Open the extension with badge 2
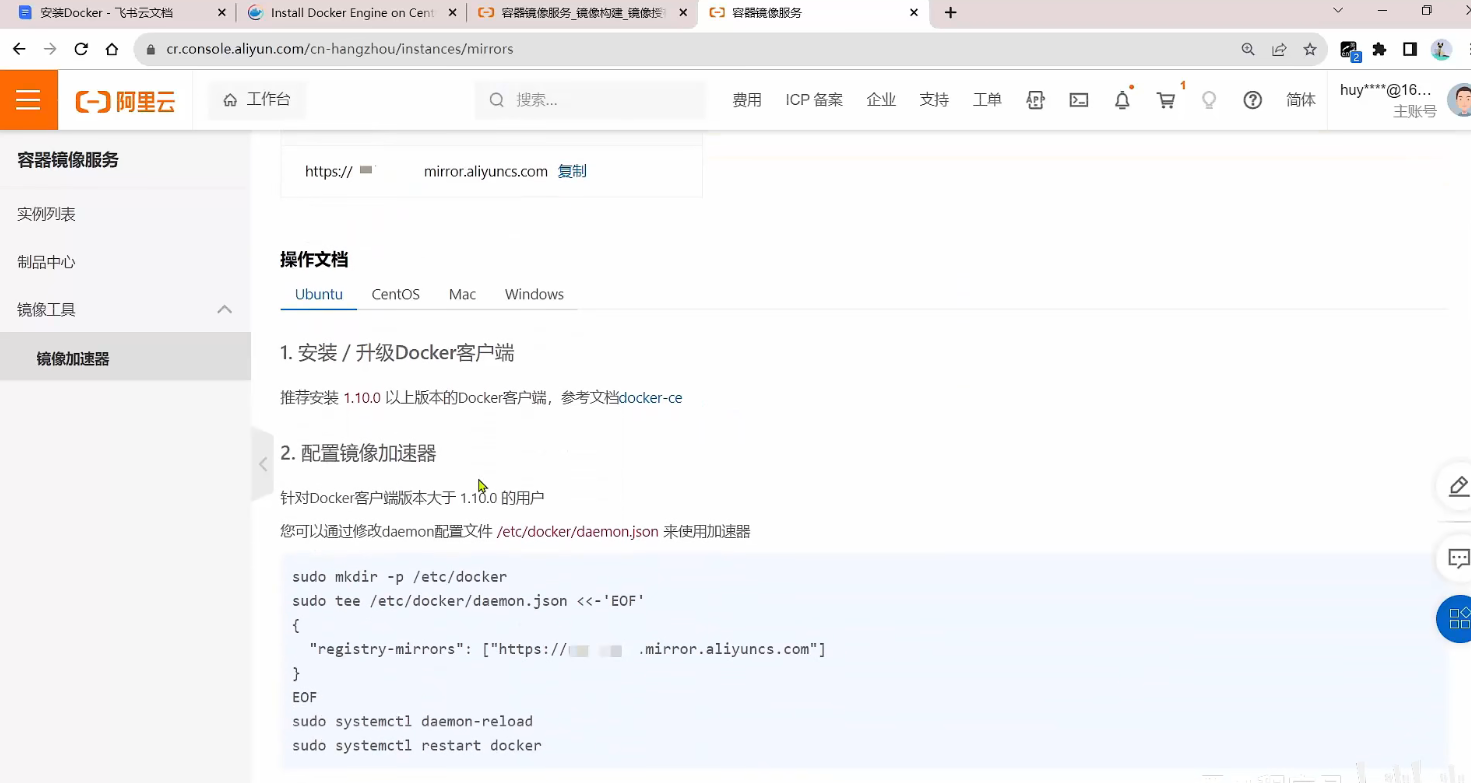Viewport: 1471px width, 783px height. [x=1349, y=50]
